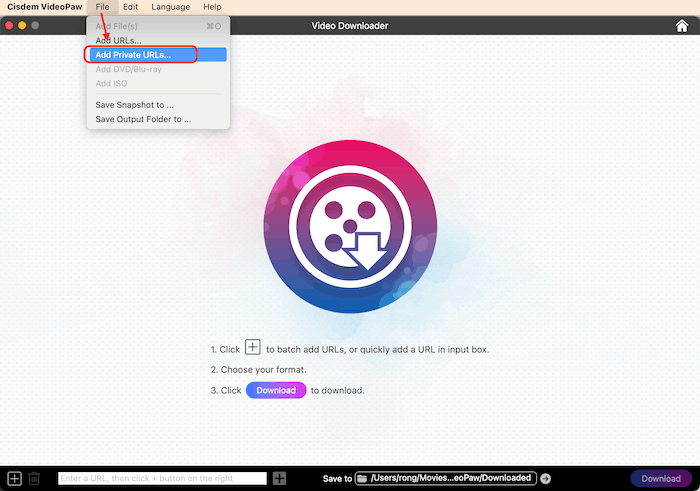Select Add URLs... menu item

click(118, 40)
